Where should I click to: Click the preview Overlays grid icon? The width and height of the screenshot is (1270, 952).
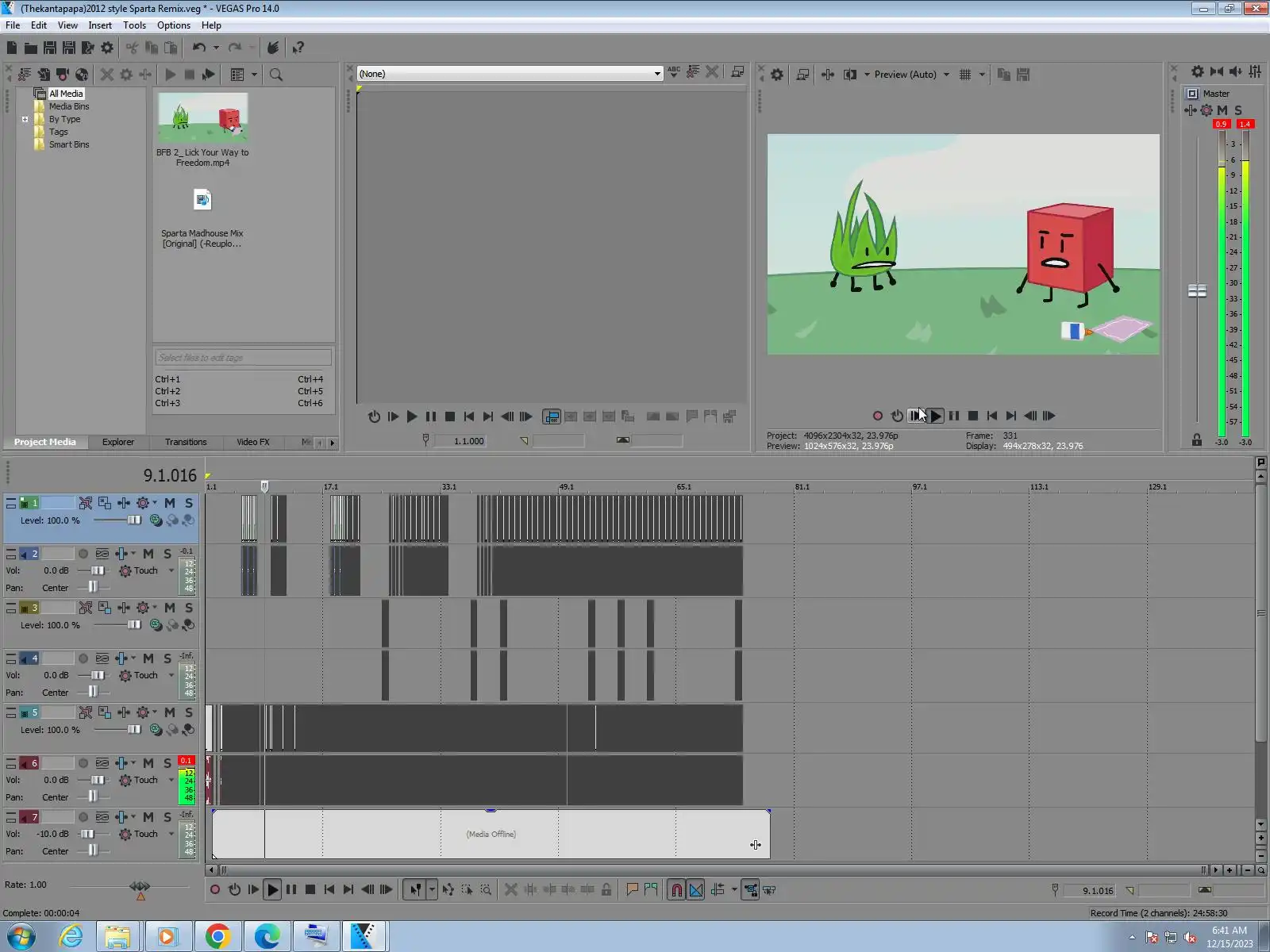tap(965, 75)
